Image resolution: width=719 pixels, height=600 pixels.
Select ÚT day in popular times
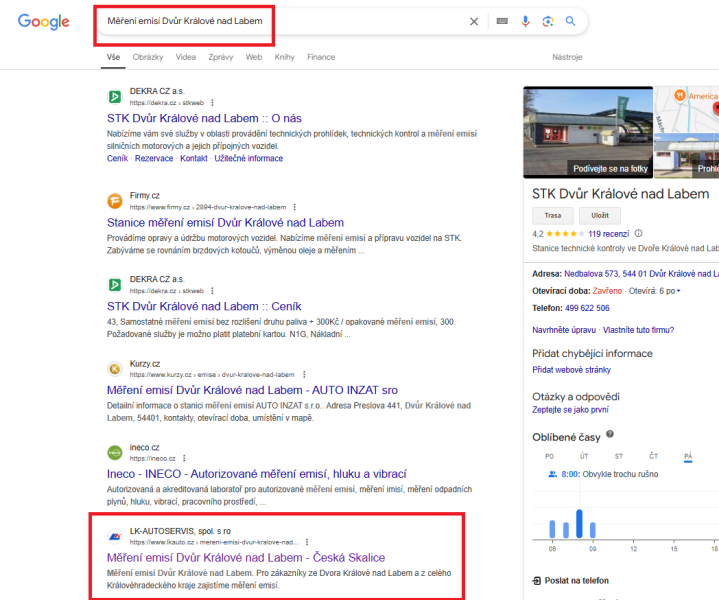click(584, 456)
